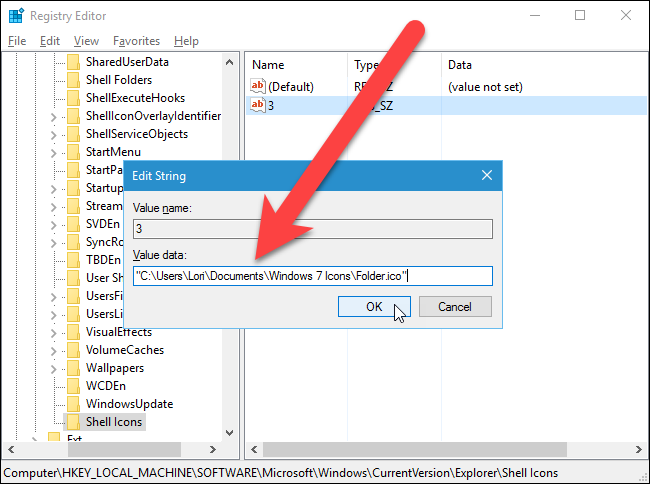
Task: Click the registry path in status bar
Action: coord(281,473)
